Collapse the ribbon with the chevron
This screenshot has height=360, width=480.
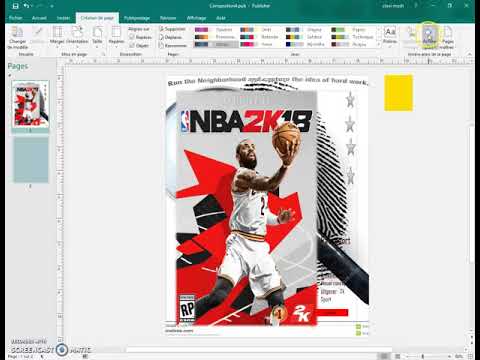[469, 54]
